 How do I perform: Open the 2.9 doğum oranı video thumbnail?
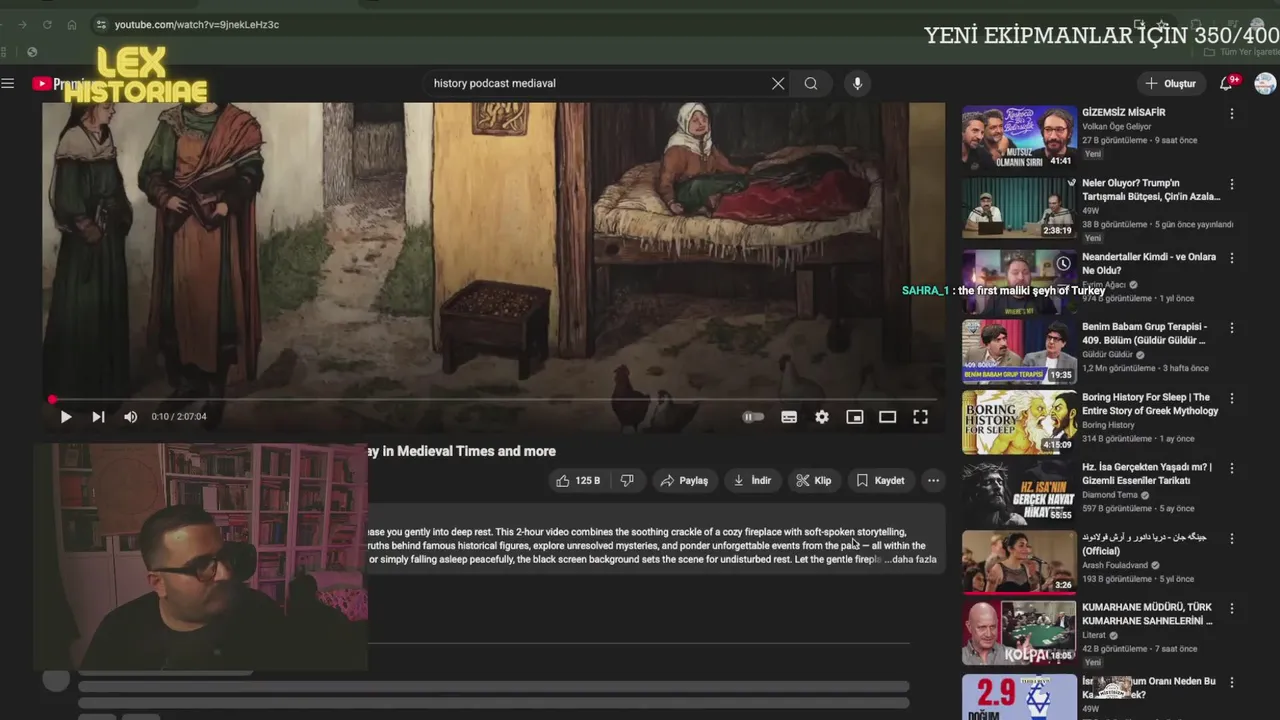point(1019,698)
